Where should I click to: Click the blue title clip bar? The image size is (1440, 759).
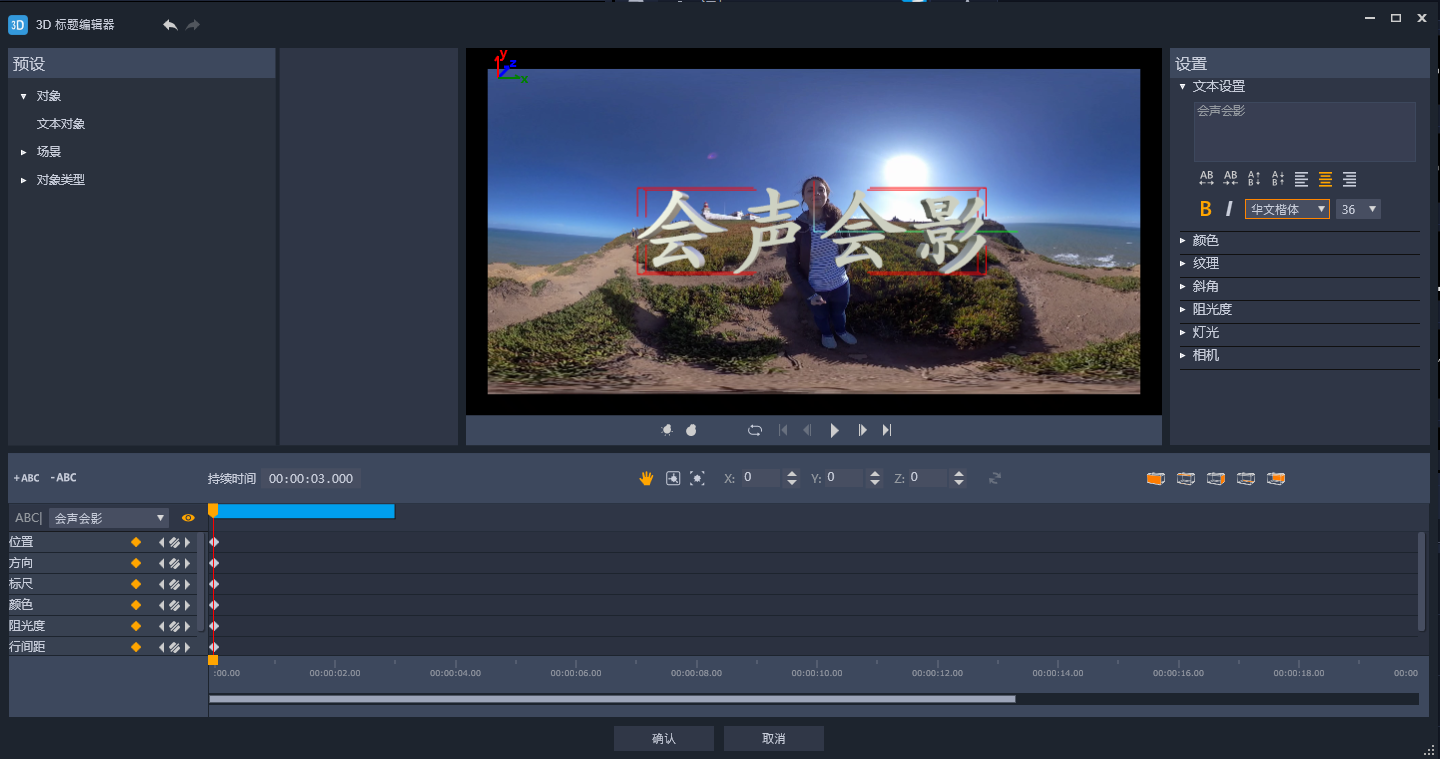pos(306,511)
